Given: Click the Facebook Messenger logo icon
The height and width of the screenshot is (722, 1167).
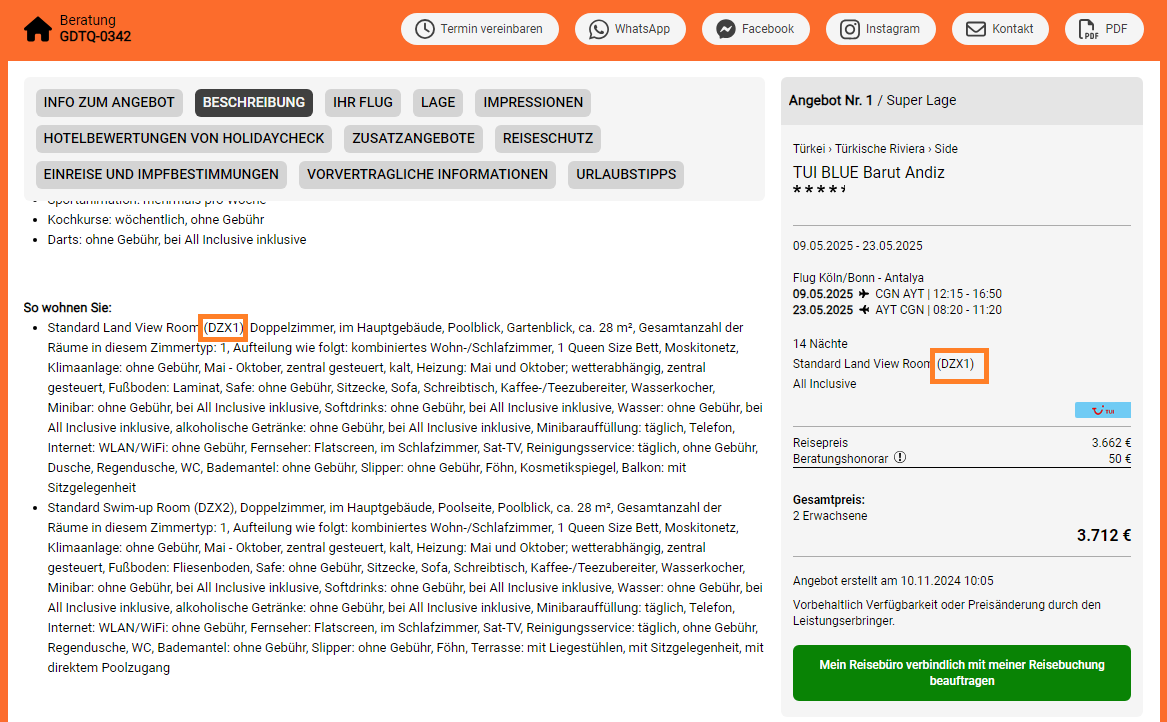Looking at the screenshot, I should 726,29.
